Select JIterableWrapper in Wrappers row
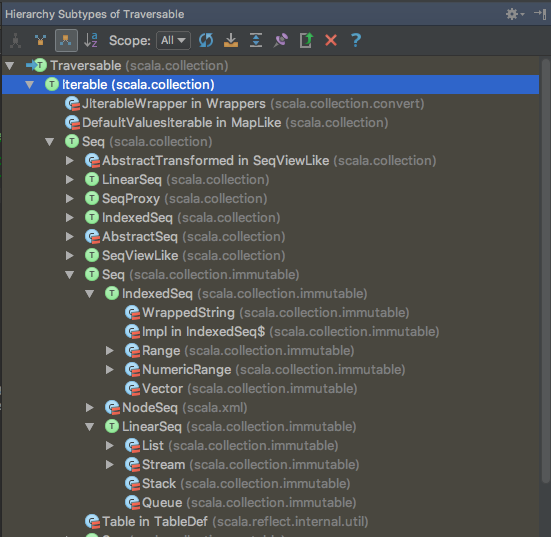Viewport: 551px width, 537px height. pyautogui.click(x=270, y=104)
